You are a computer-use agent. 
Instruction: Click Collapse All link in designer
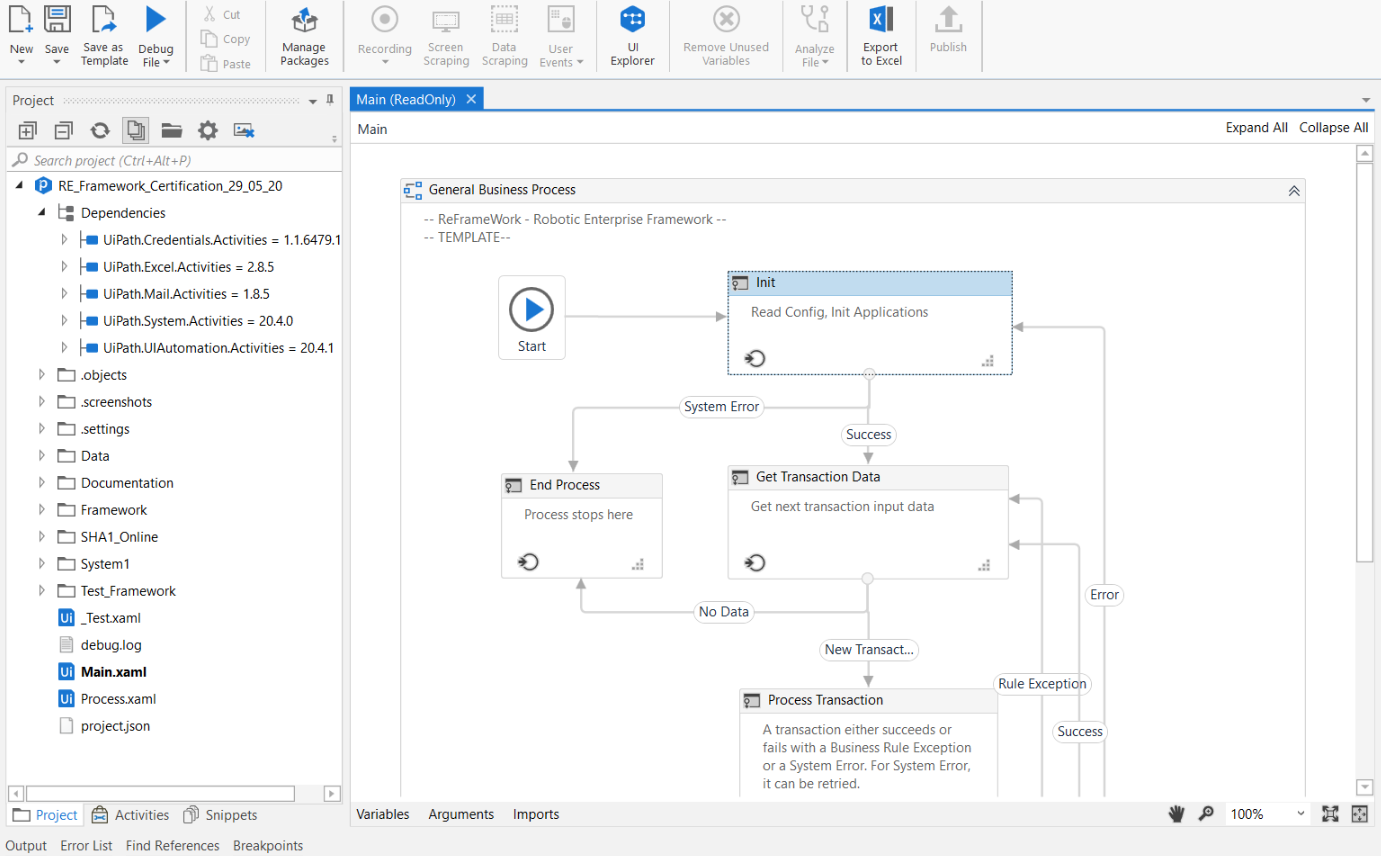tap(1333, 128)
